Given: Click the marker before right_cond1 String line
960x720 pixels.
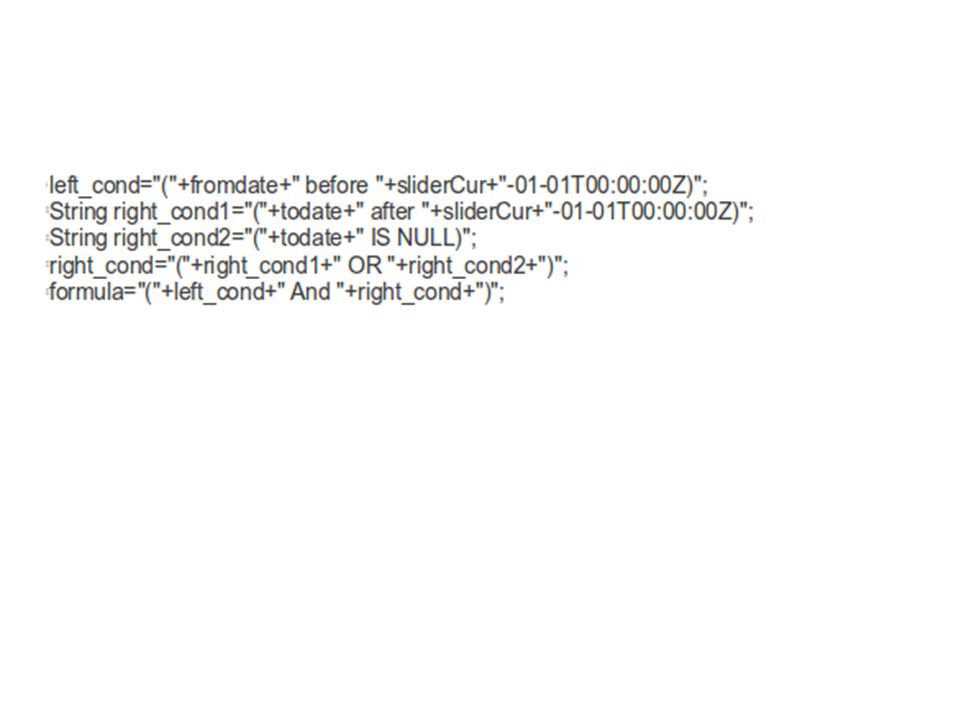Looking at the screenshot, I should (48, 211).
